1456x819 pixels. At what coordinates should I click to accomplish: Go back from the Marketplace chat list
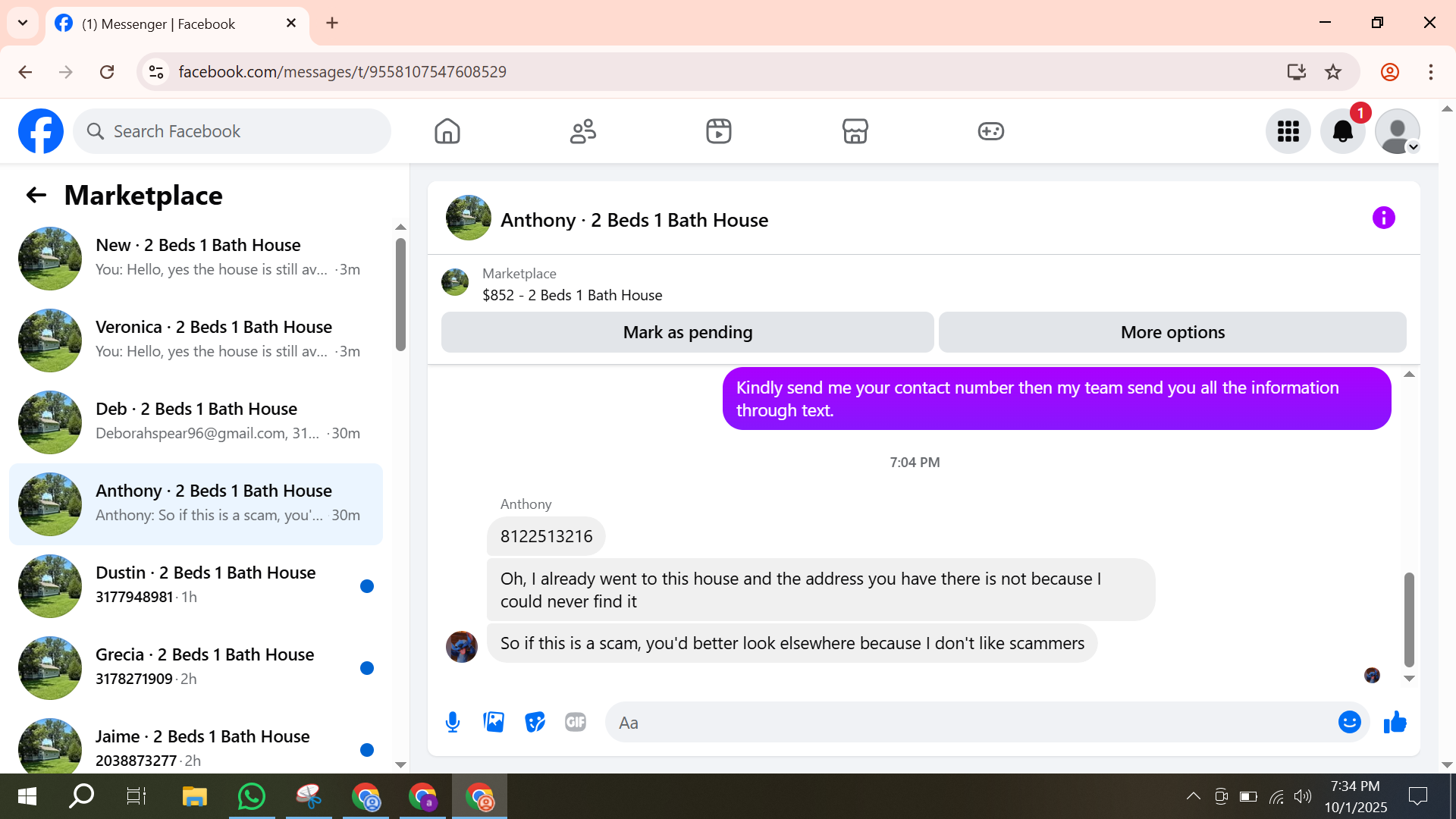(36, 196)
